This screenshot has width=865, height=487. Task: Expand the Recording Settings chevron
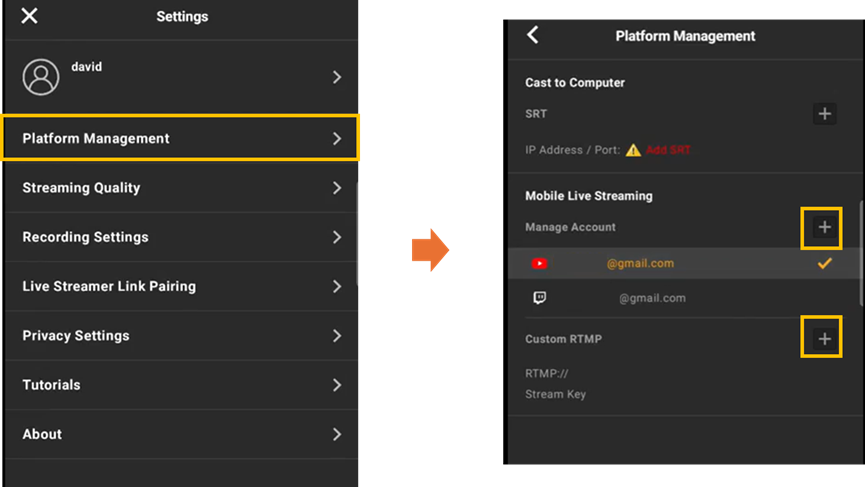click(x=337, y=237)
